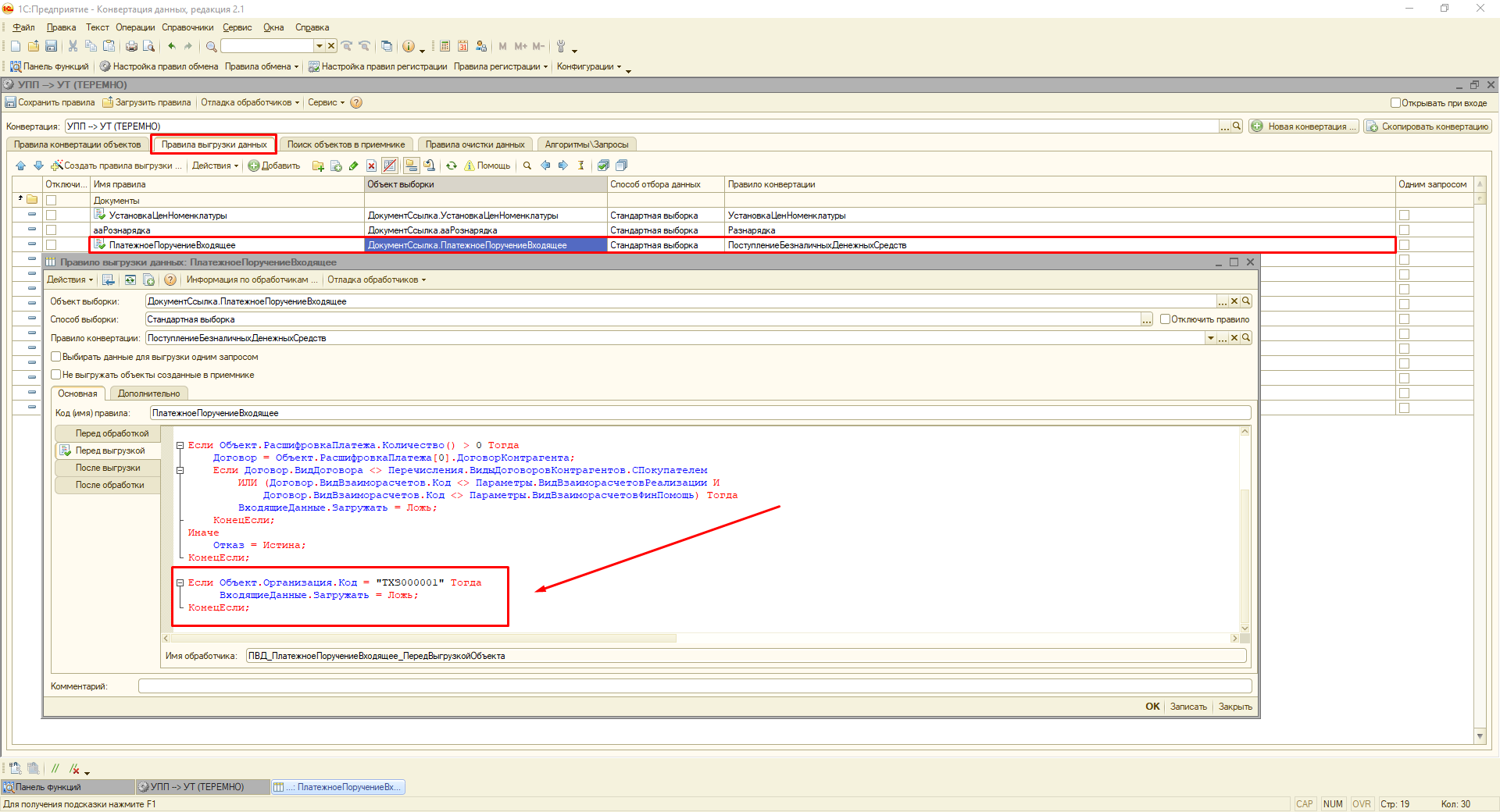Click 'Записать' button in rule dialog
The width and height of the screenshot is (1500, 812).
[1188, 707]
